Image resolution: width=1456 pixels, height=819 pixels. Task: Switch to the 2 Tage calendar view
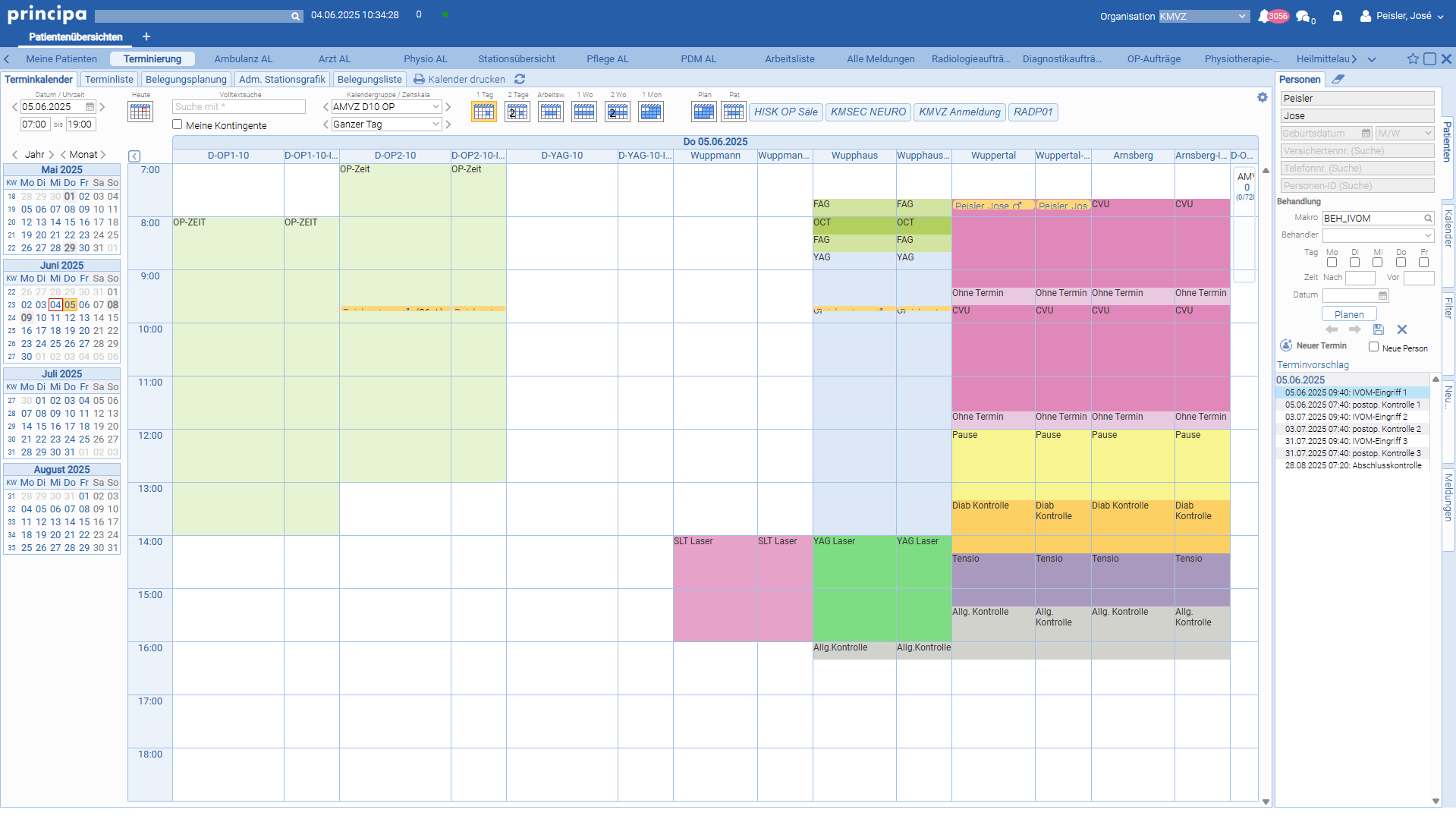tap(517, 112)
